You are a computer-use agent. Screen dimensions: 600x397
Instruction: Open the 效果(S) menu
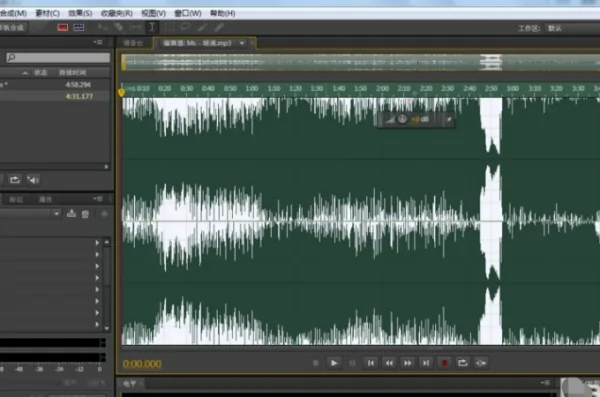[x=80, y=13]
